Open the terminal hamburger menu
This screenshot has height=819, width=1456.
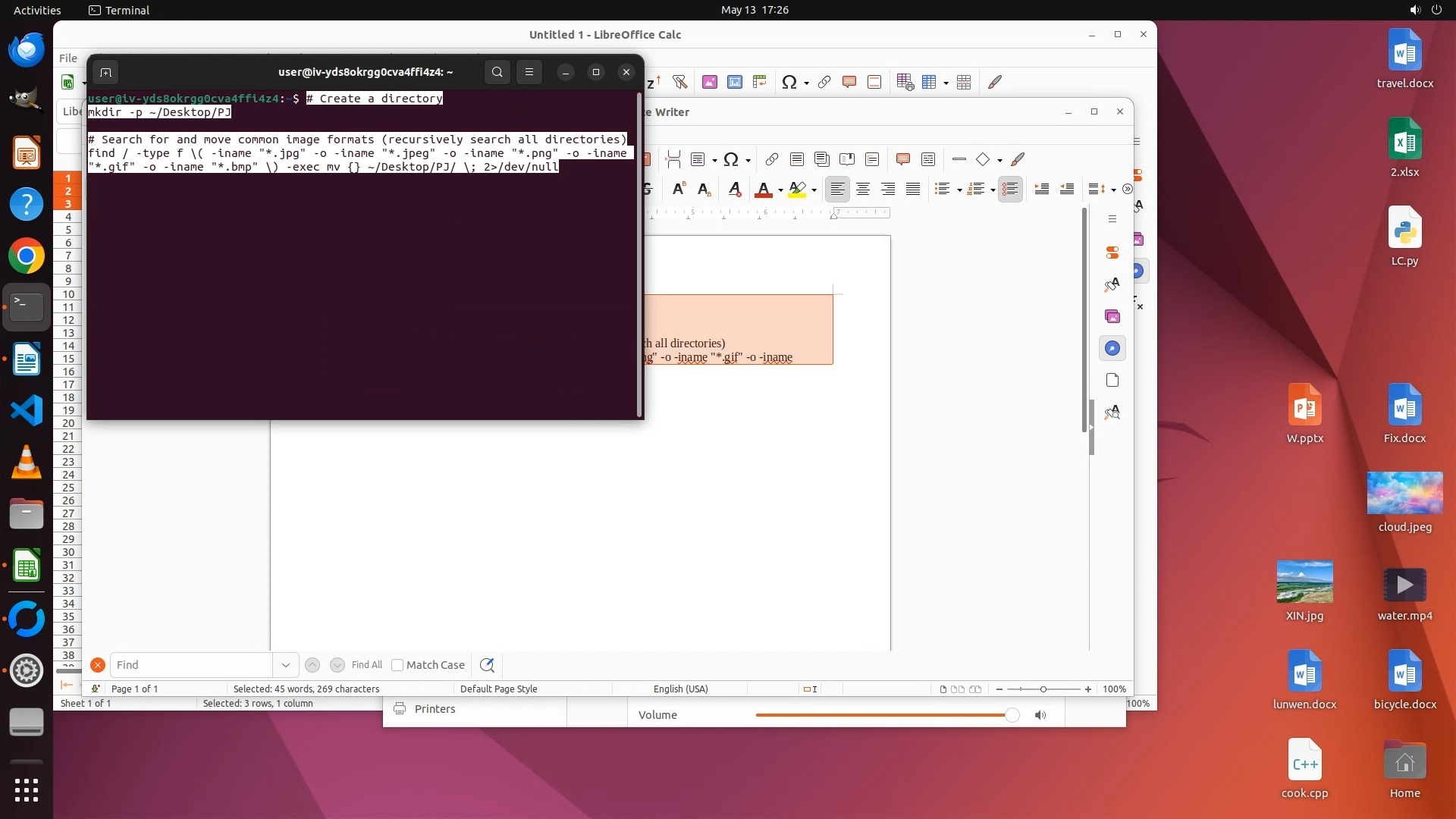529,72
